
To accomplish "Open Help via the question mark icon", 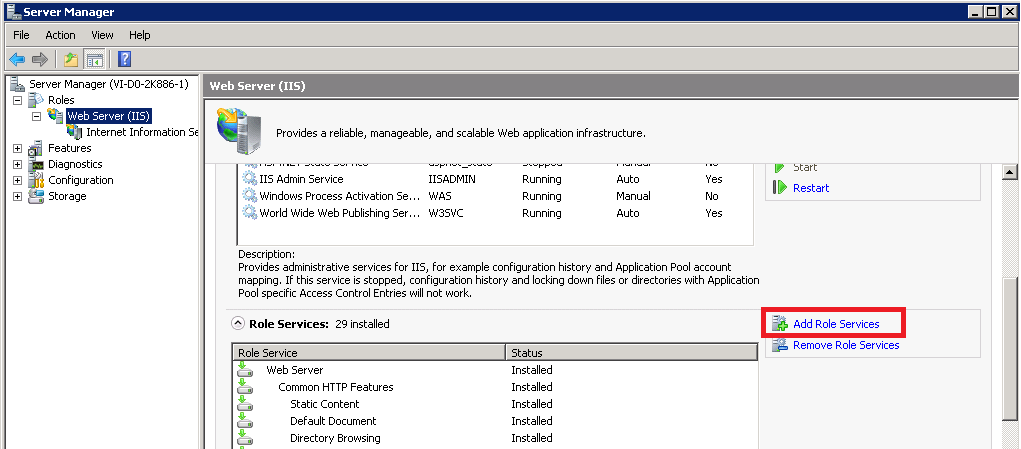I will click(124, 60).
